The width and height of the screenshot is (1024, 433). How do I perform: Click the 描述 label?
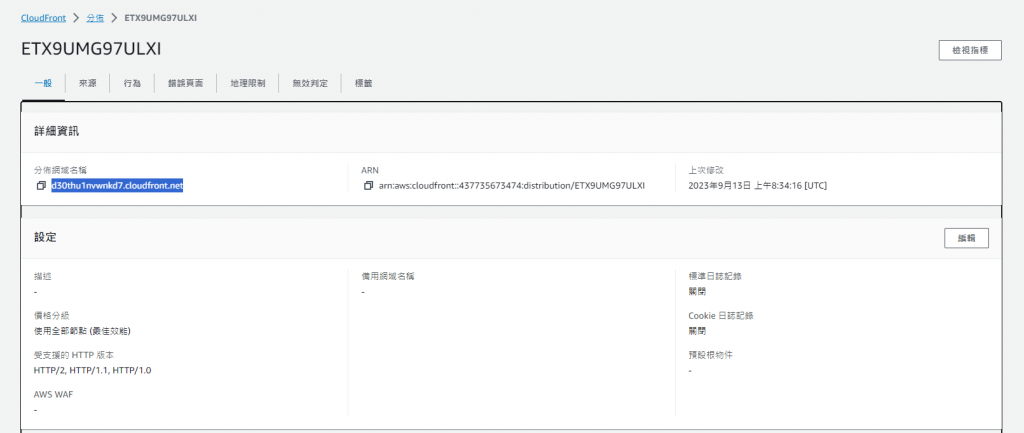[42, 276]
